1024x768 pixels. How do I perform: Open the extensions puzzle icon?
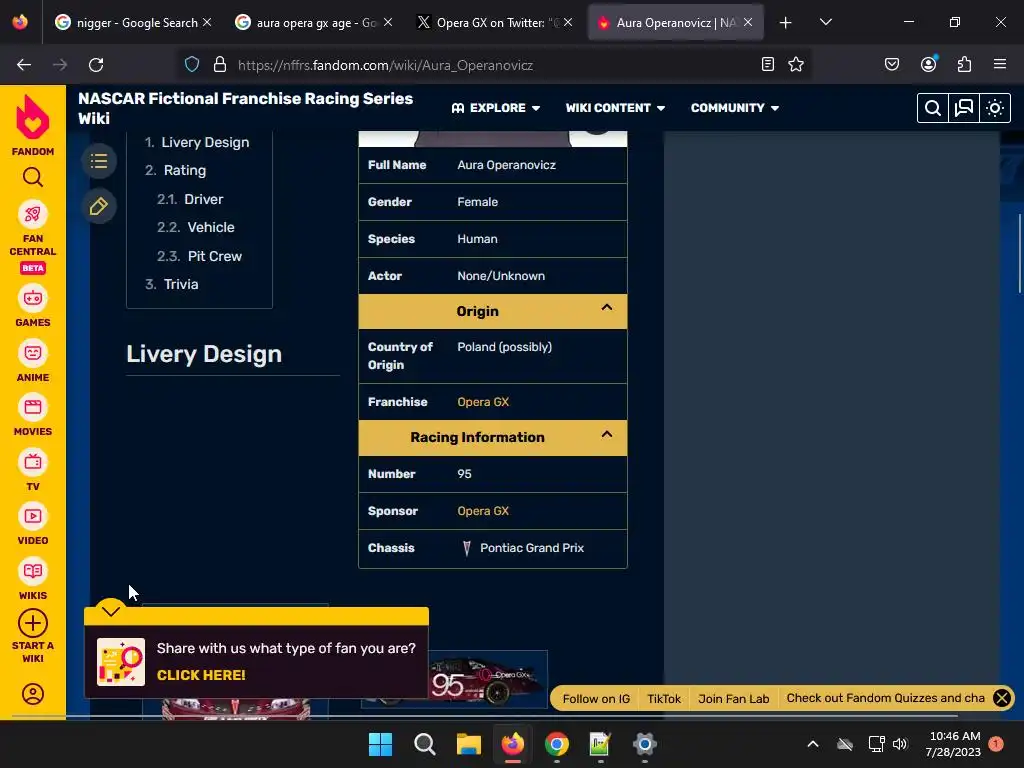point(964,64)
